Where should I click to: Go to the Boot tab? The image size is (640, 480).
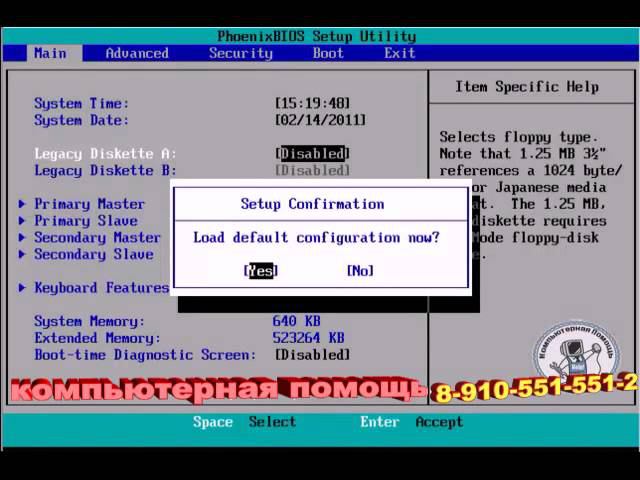click(x=328, y=53)
